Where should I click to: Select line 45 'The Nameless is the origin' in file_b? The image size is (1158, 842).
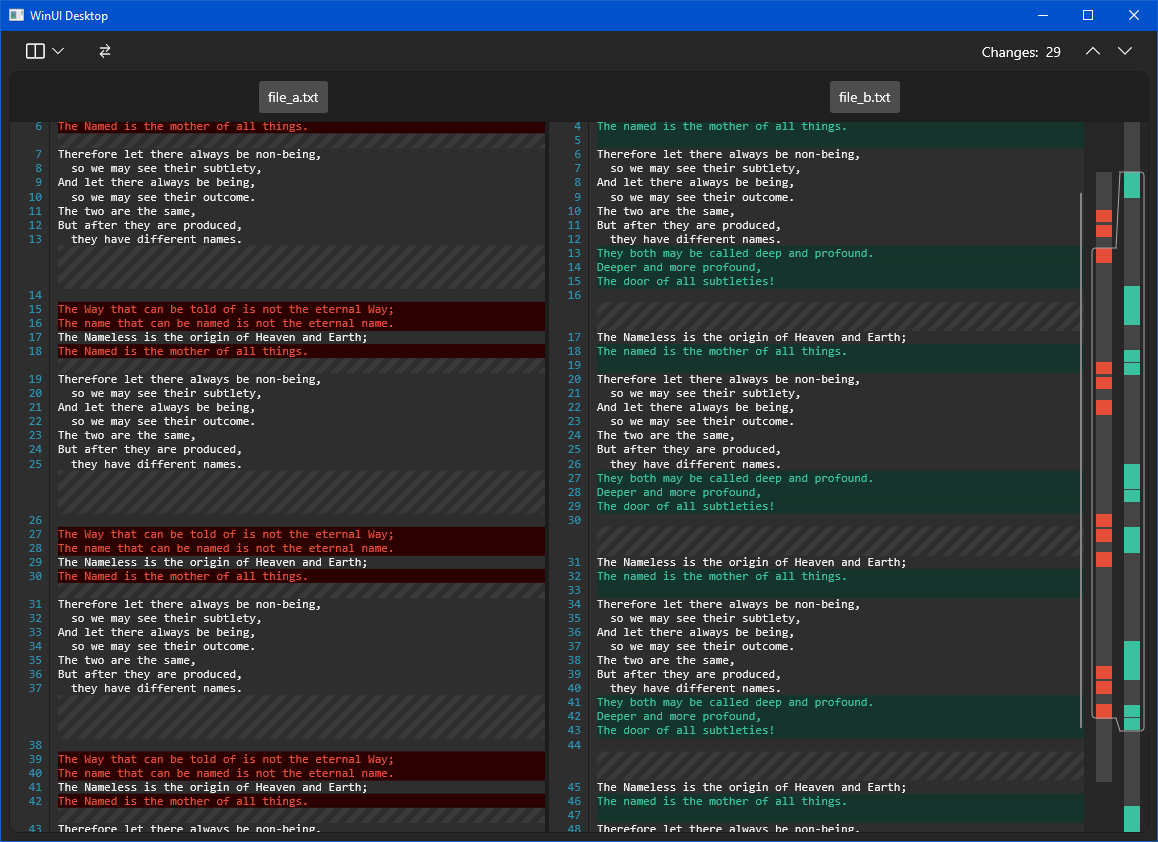click(x=840, y=787)
